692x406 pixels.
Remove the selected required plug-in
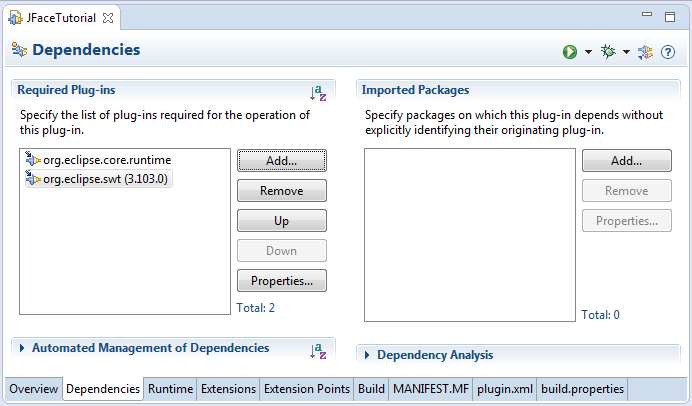point(282,191)
